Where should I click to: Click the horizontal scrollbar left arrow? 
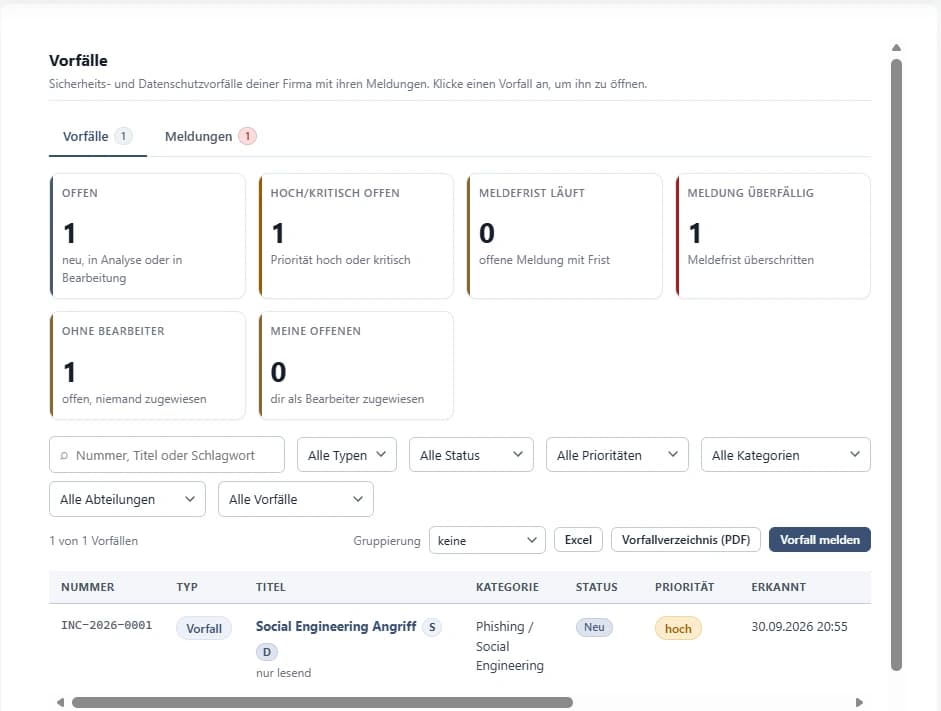pyautogui.click(x=60, y=702)
